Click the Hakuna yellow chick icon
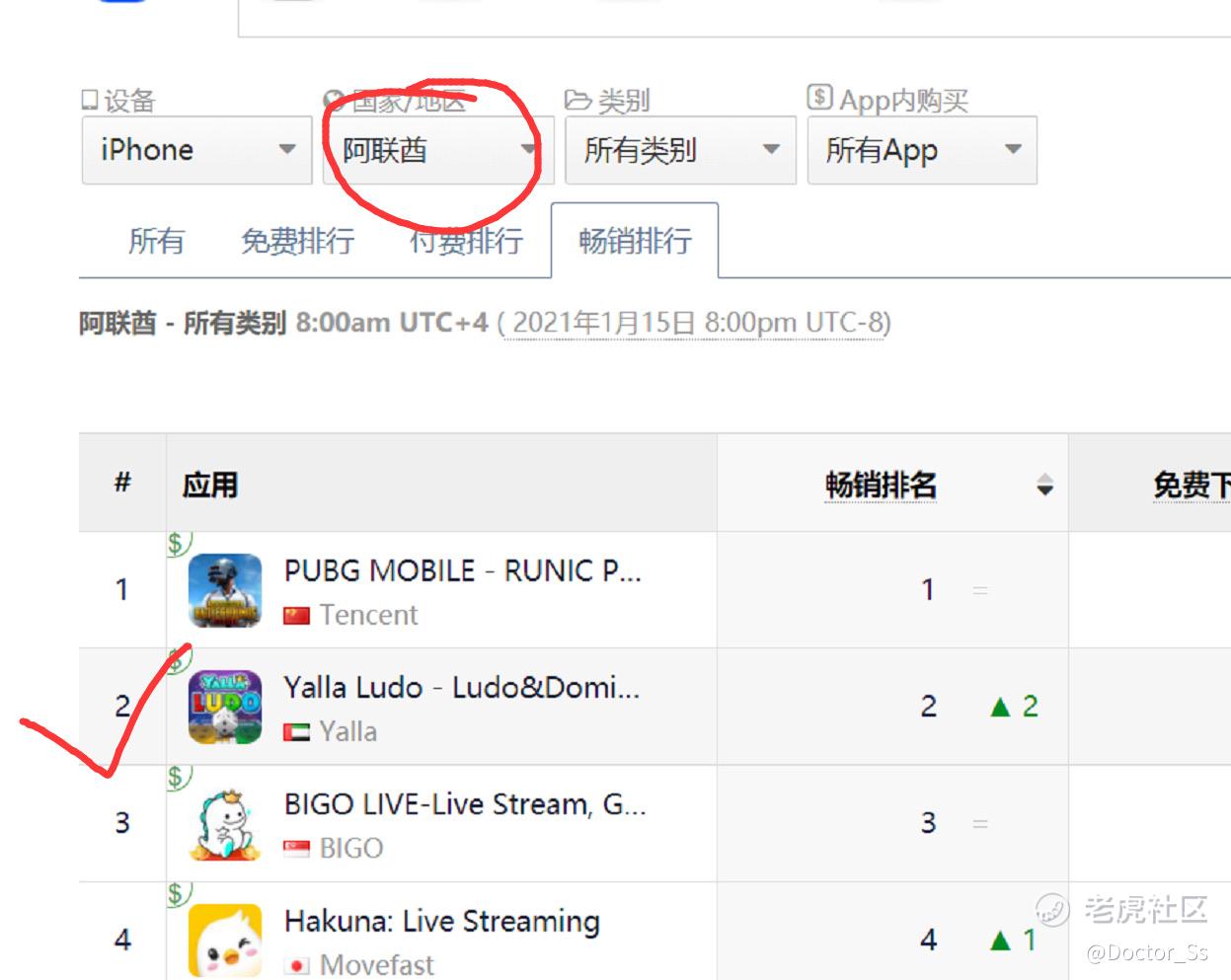Viewport: 1231px width, 980px height. click(225, 941)
